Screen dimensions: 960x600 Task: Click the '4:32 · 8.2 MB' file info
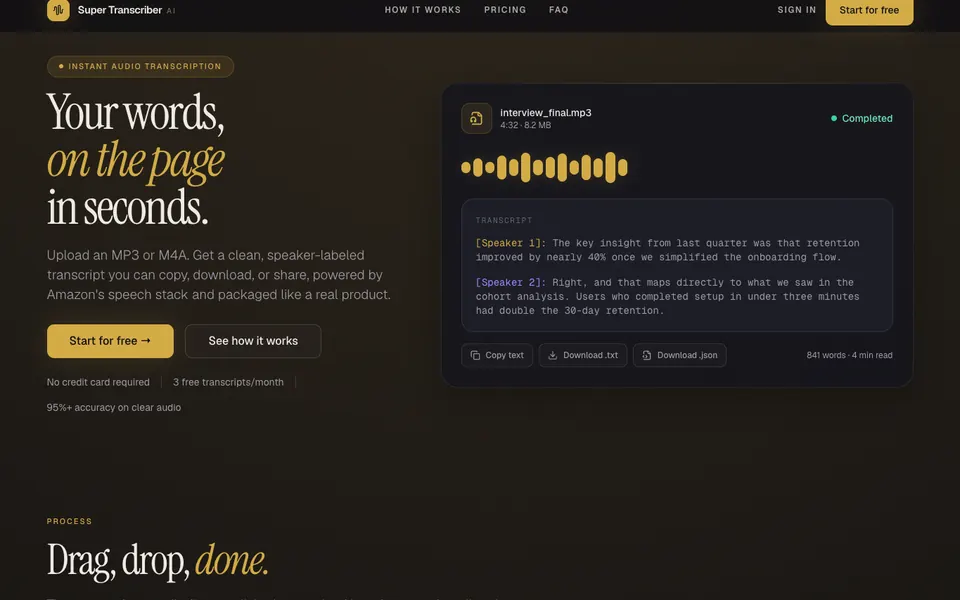pyautogui.click(x=525, y=125)
